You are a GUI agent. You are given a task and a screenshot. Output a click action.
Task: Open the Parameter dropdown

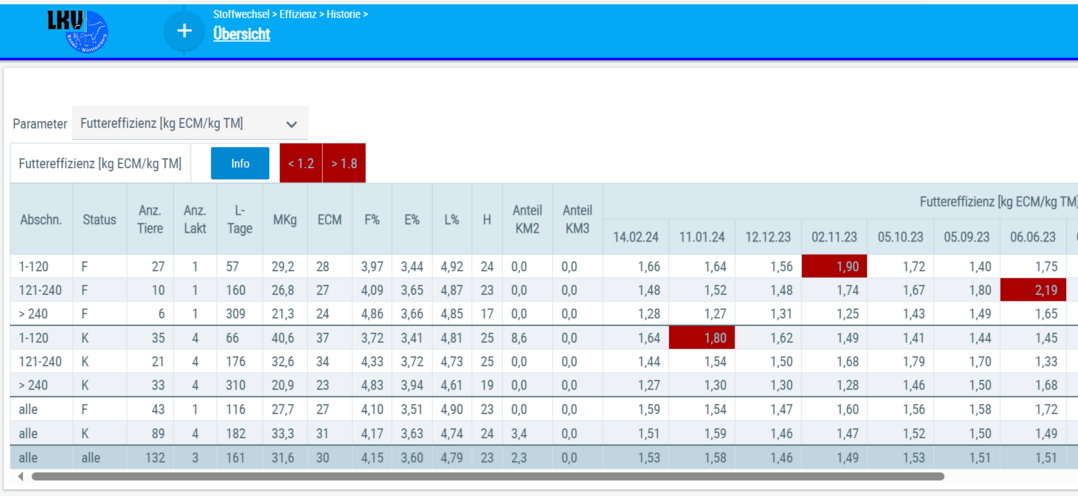[x=190, y=124]
